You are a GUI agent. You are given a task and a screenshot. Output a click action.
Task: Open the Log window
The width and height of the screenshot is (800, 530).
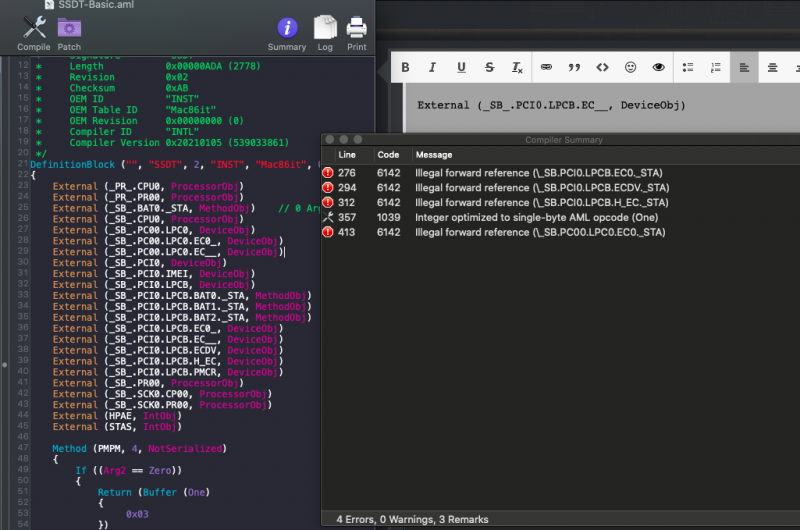tap(324, 29)
